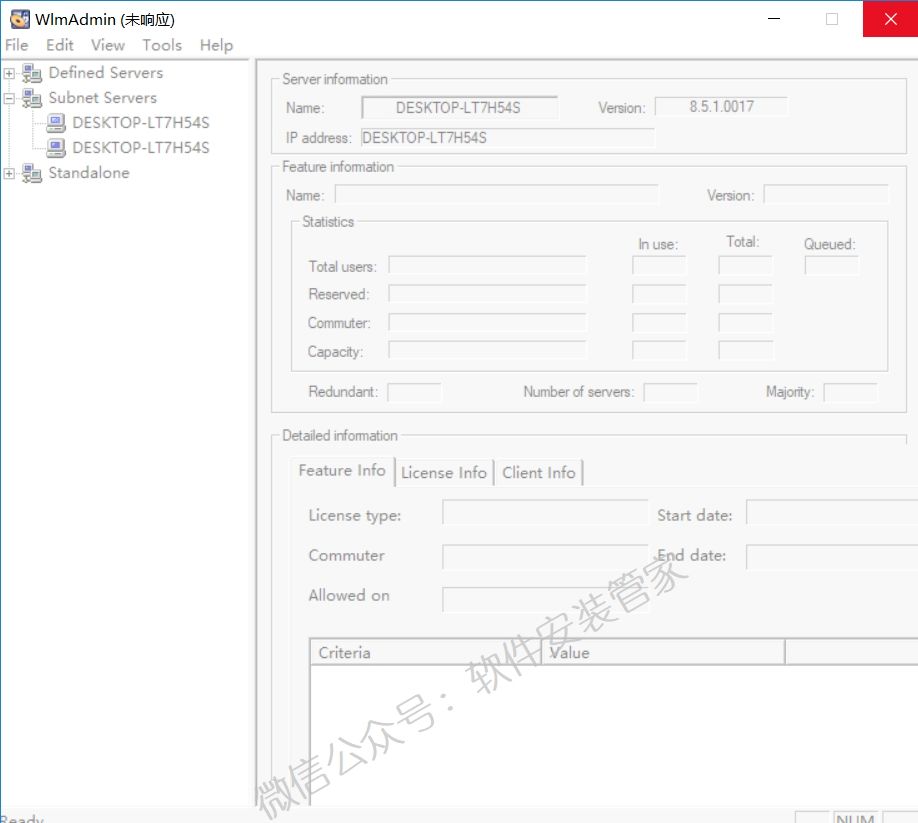Close the WlmAdmin window

coord(890,19)
